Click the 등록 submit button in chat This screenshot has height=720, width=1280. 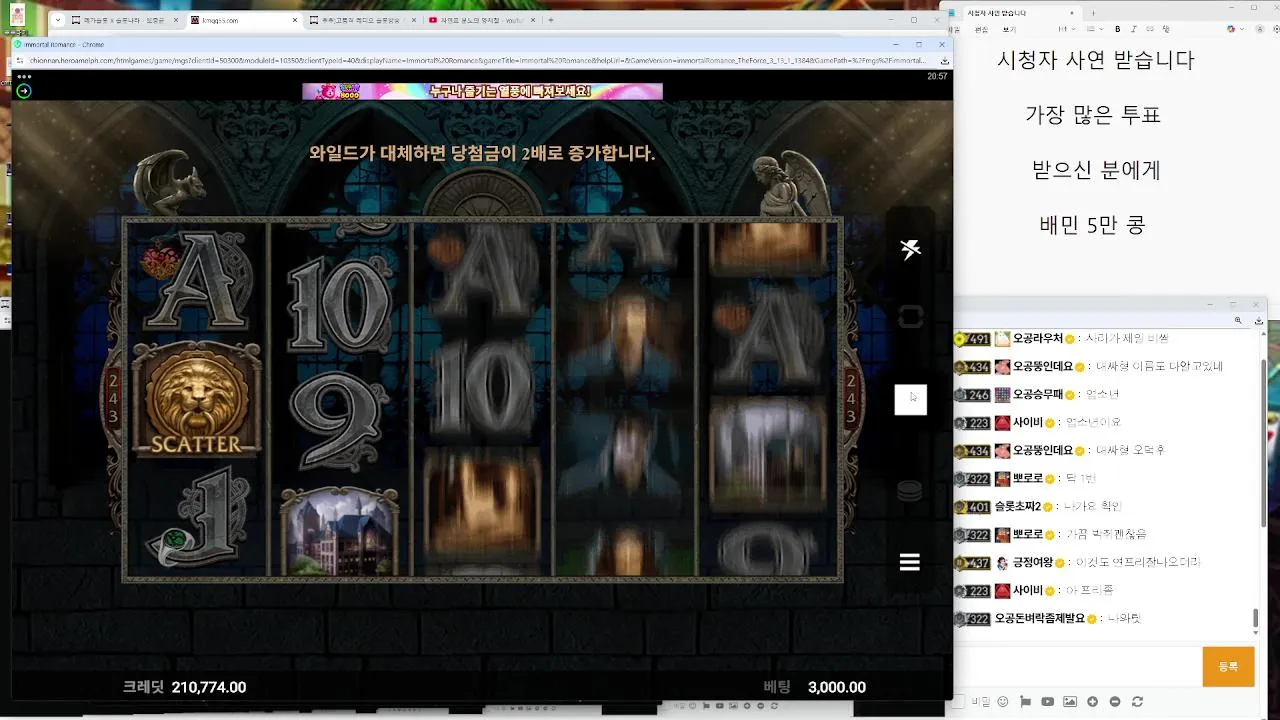(x=1228, y=666)
